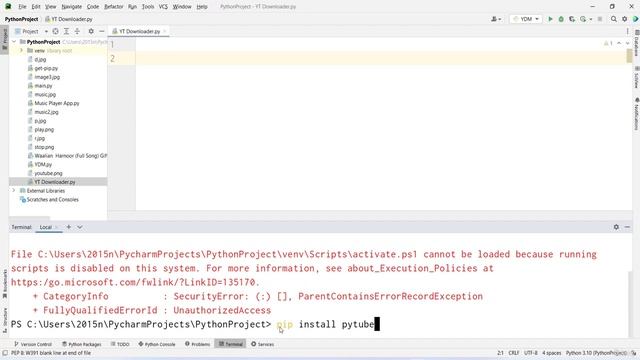Toggle tool window bars icon at bottom-left corner
This screenshot has width=640, height=360.
click(4, 353)
